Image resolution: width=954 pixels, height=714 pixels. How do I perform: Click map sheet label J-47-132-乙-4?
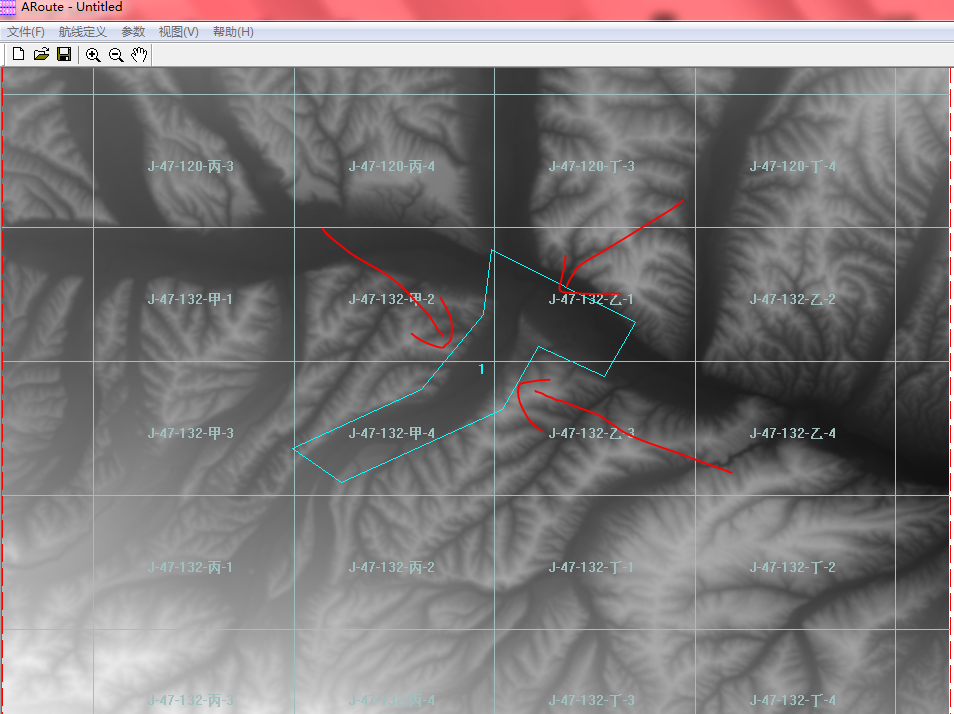pyautogui.click(x=792, y=433)
